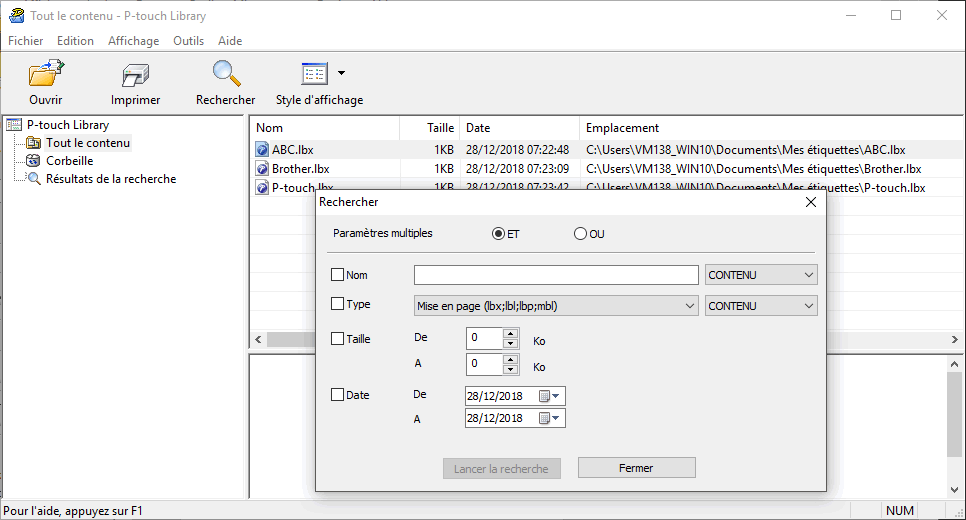Select the Tout le contenu tree item
Screen dimensions: 966x520
tap(88, 143)
